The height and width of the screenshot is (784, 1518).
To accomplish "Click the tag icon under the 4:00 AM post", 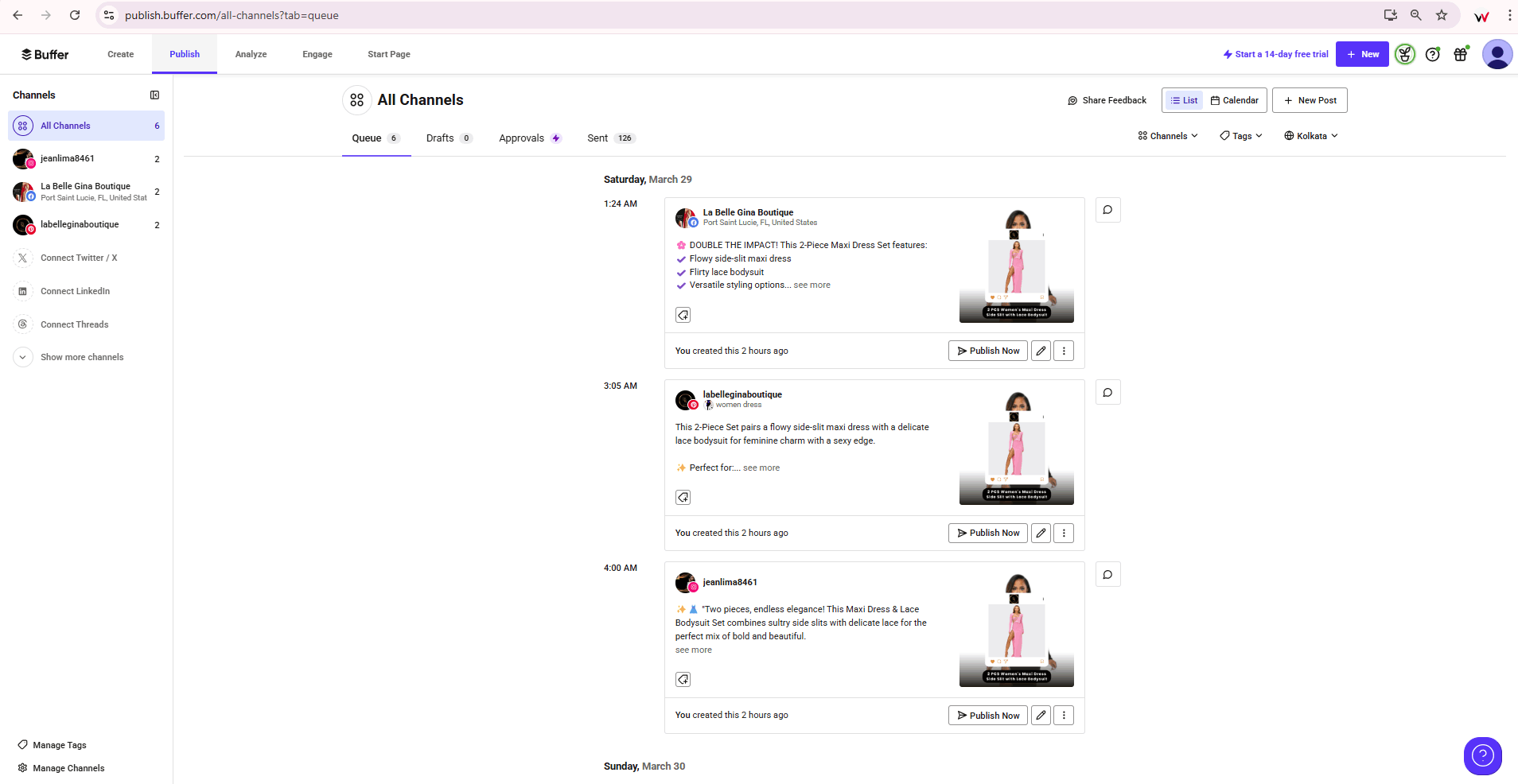I will coord(683,679).
